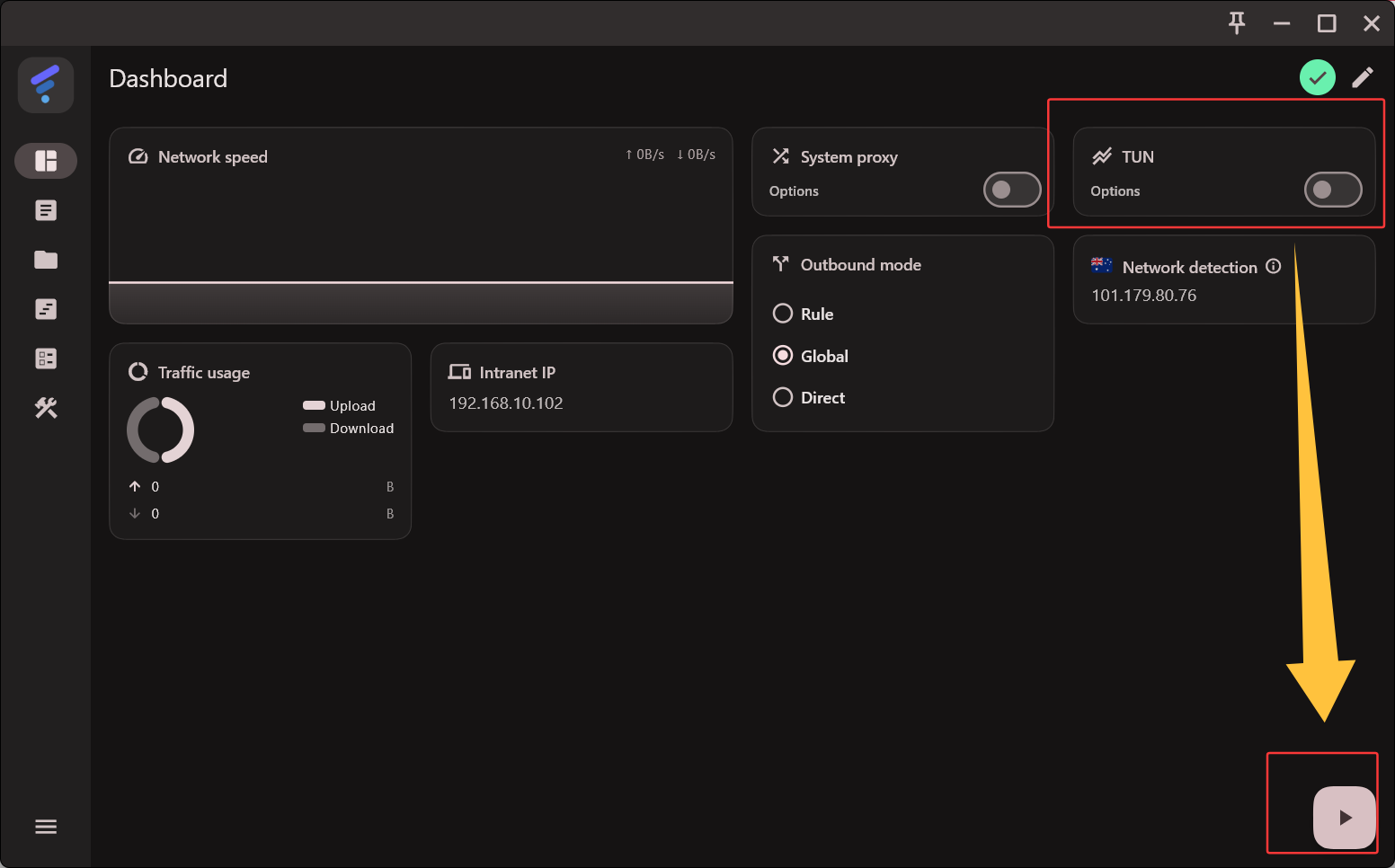Enable the TUN mode toggle
The height and width of the screenshot is (868, 1395).
point(1333,190)
